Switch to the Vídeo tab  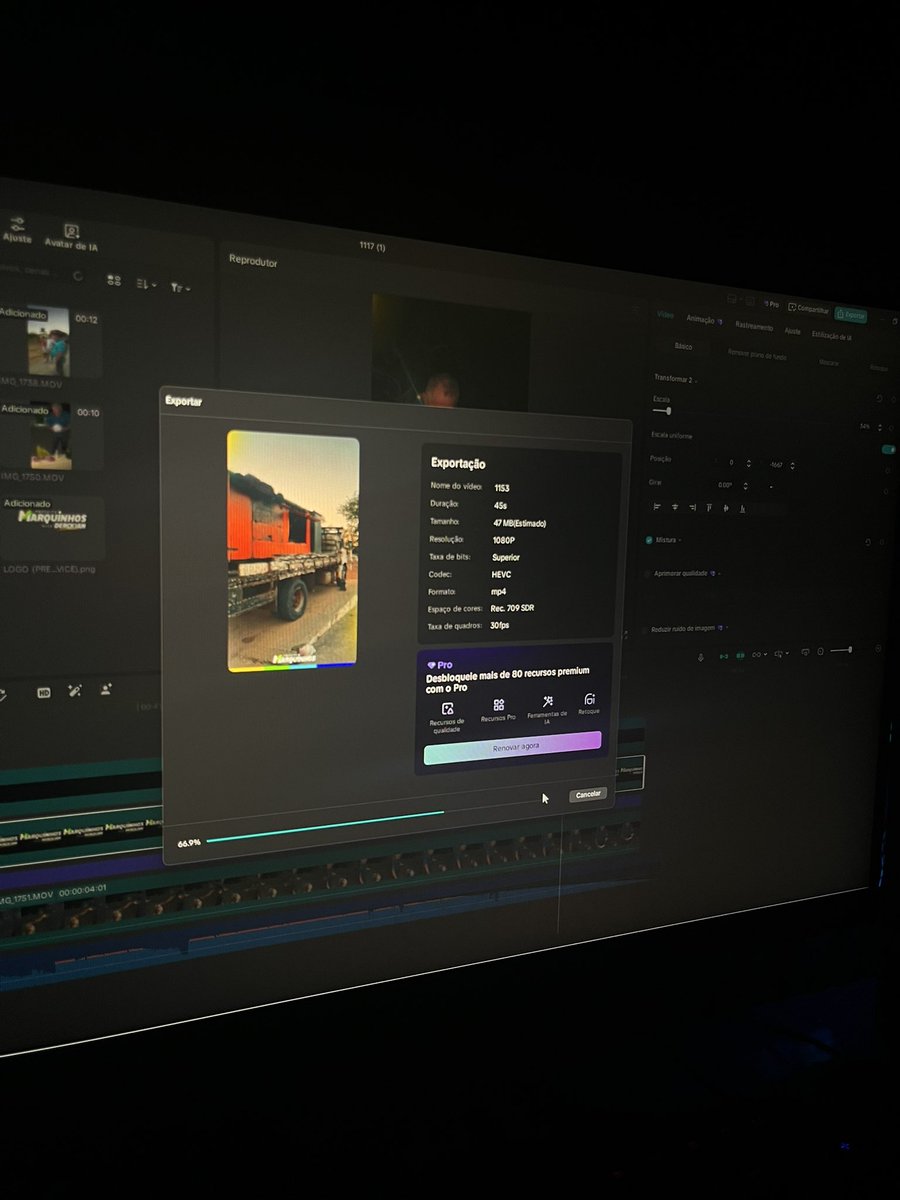665,315
